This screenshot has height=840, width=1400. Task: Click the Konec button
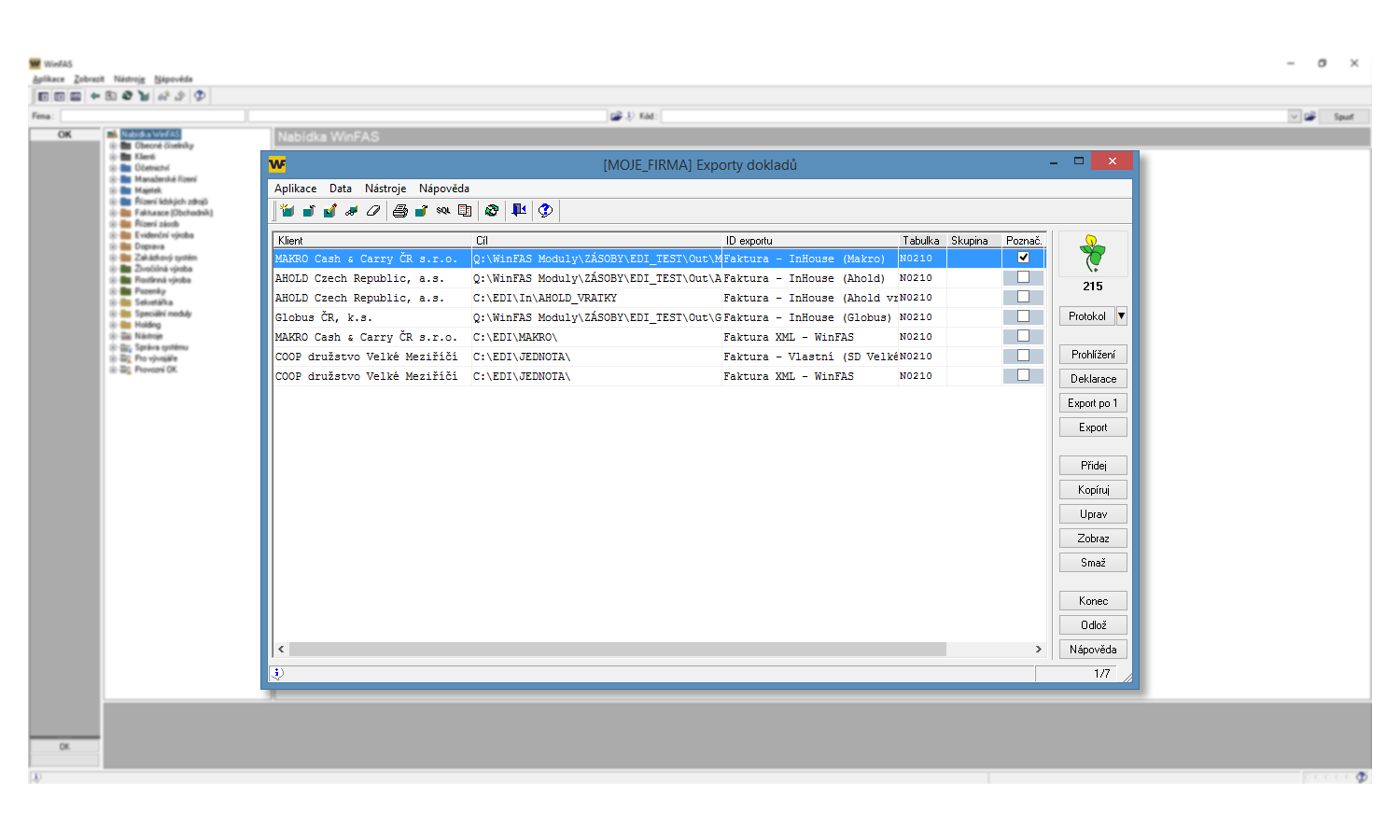click(x=1093, y=601)
